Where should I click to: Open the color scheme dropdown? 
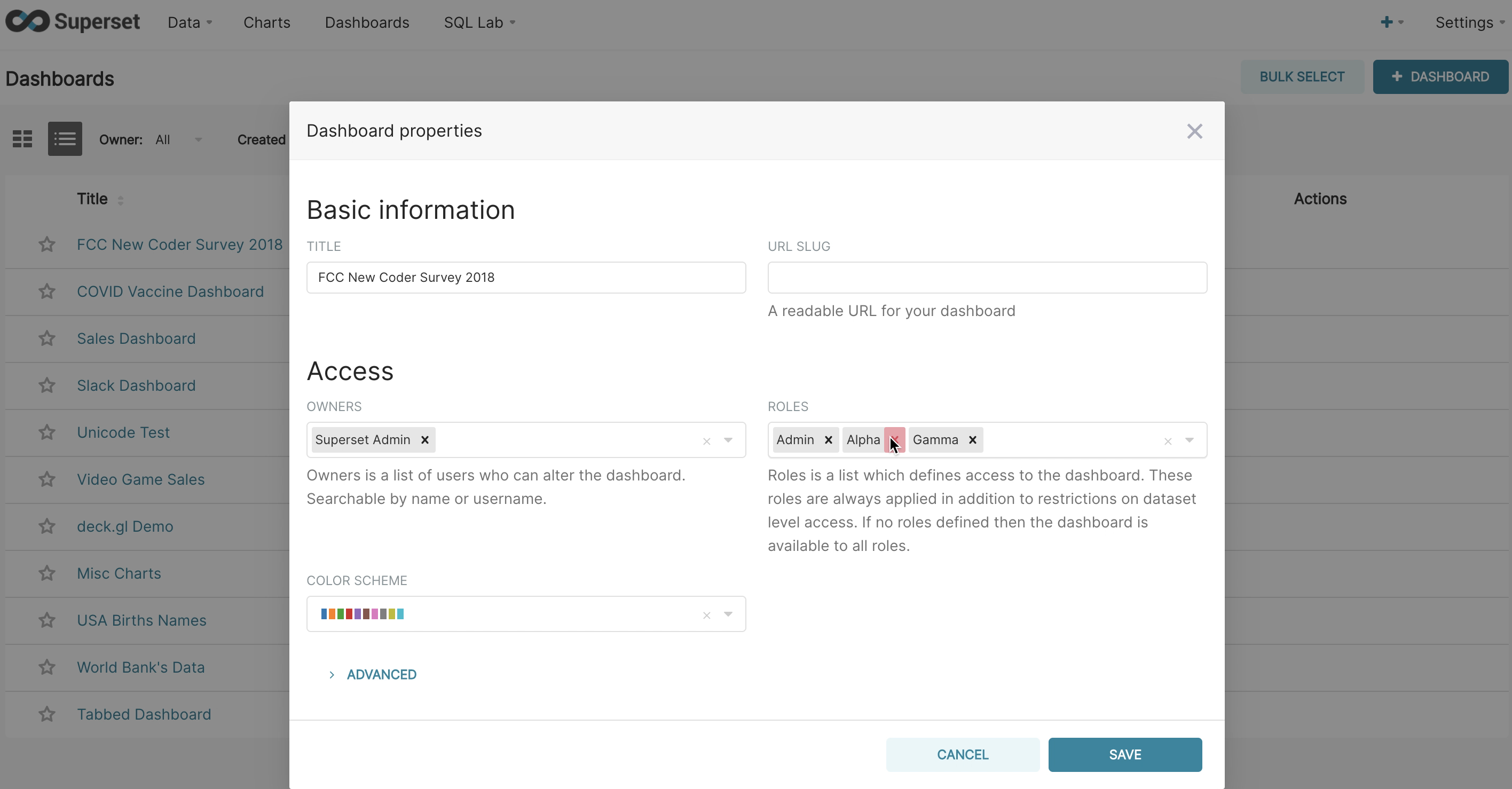tap(728, 614)
